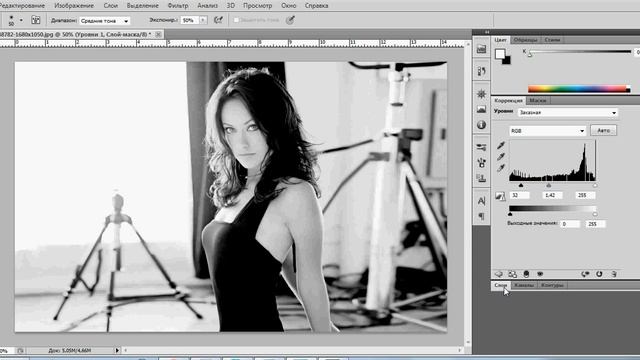This screenshot has width=640, height=360.
Task: Open the Просмотр menu
Action: coord(258,6)
